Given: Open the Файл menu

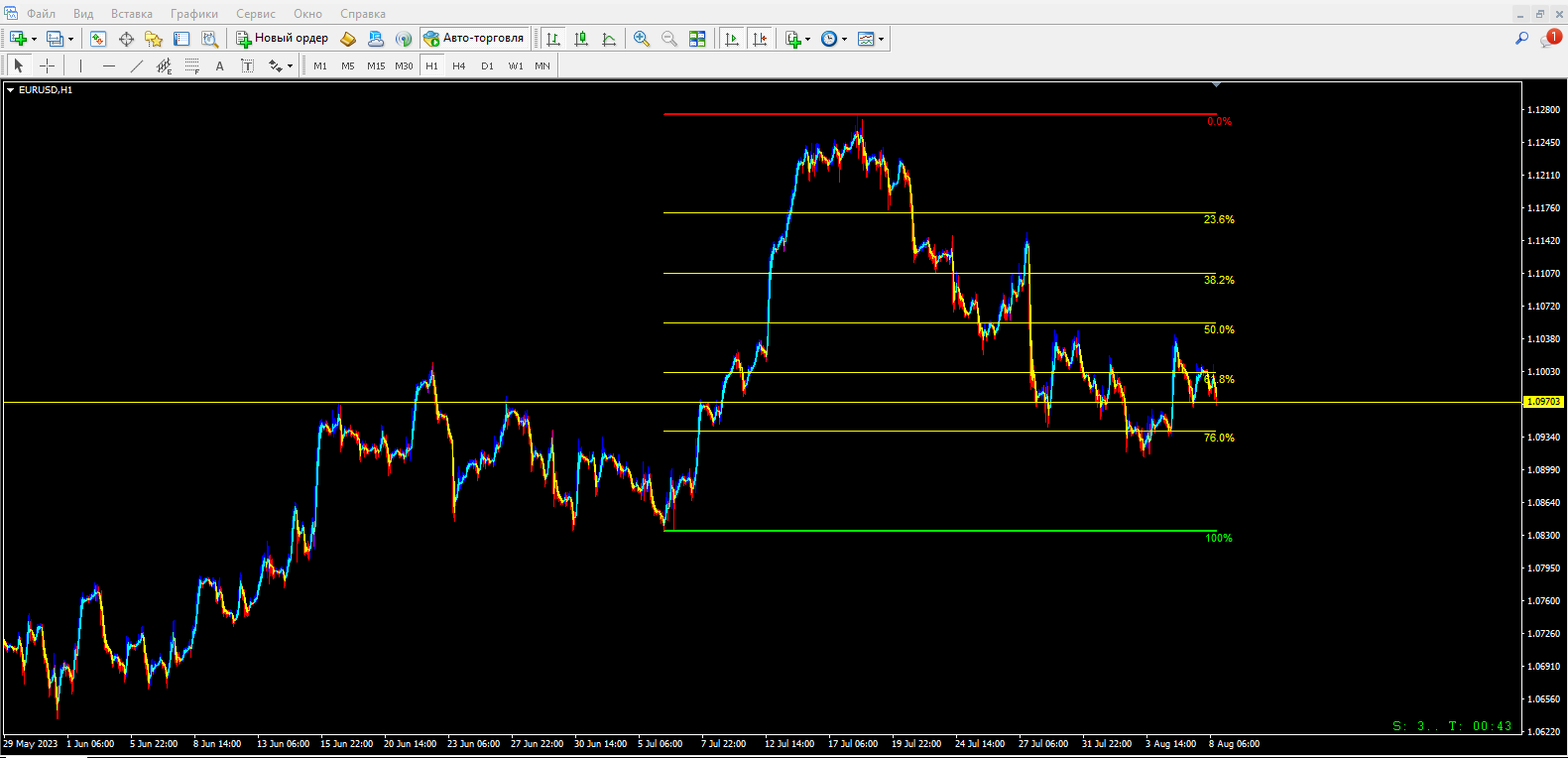Looking at the screenshot, I should click(x=41, y=14).
